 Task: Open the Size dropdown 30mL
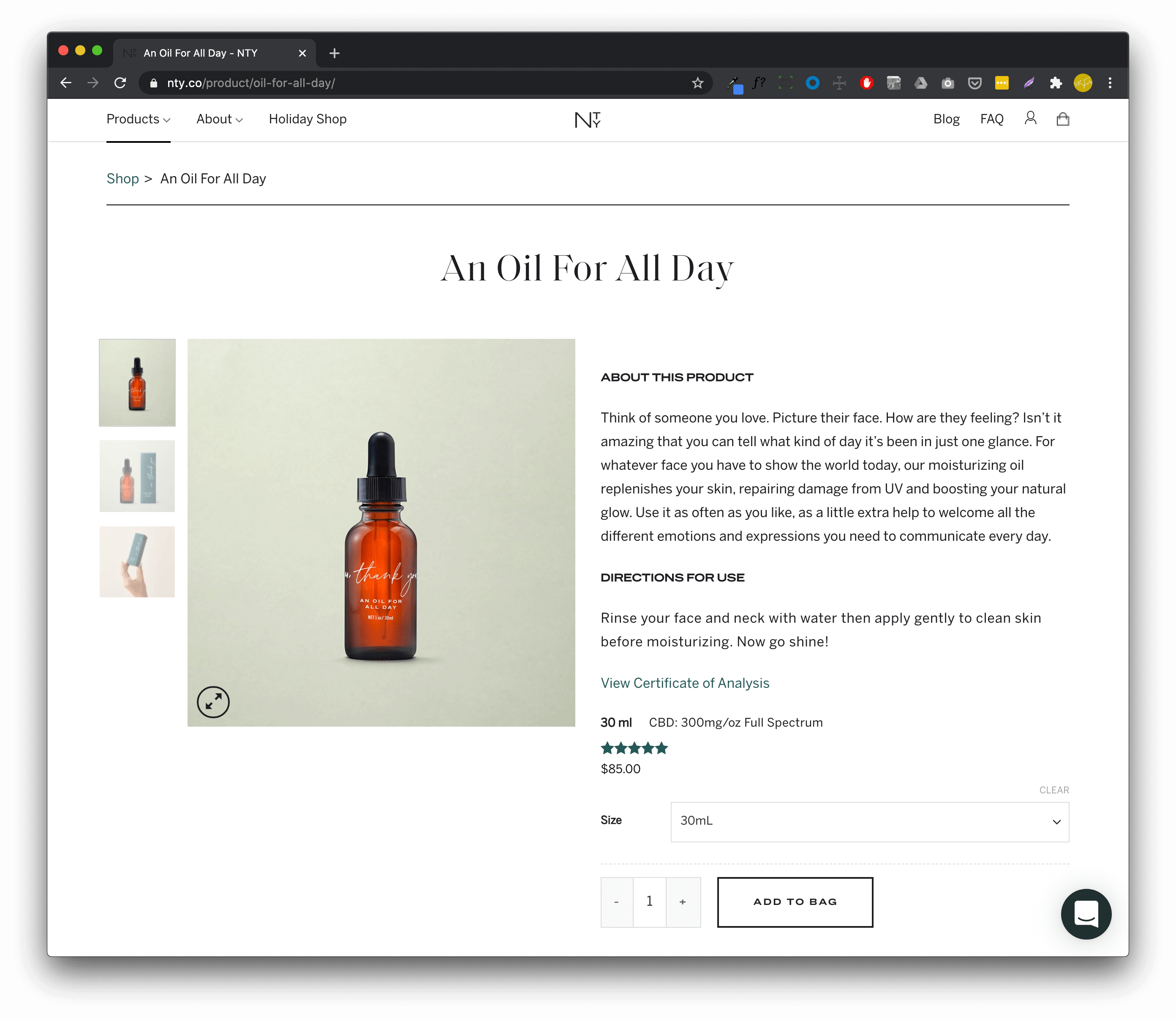pyautogui.click(x=869, y=821)
